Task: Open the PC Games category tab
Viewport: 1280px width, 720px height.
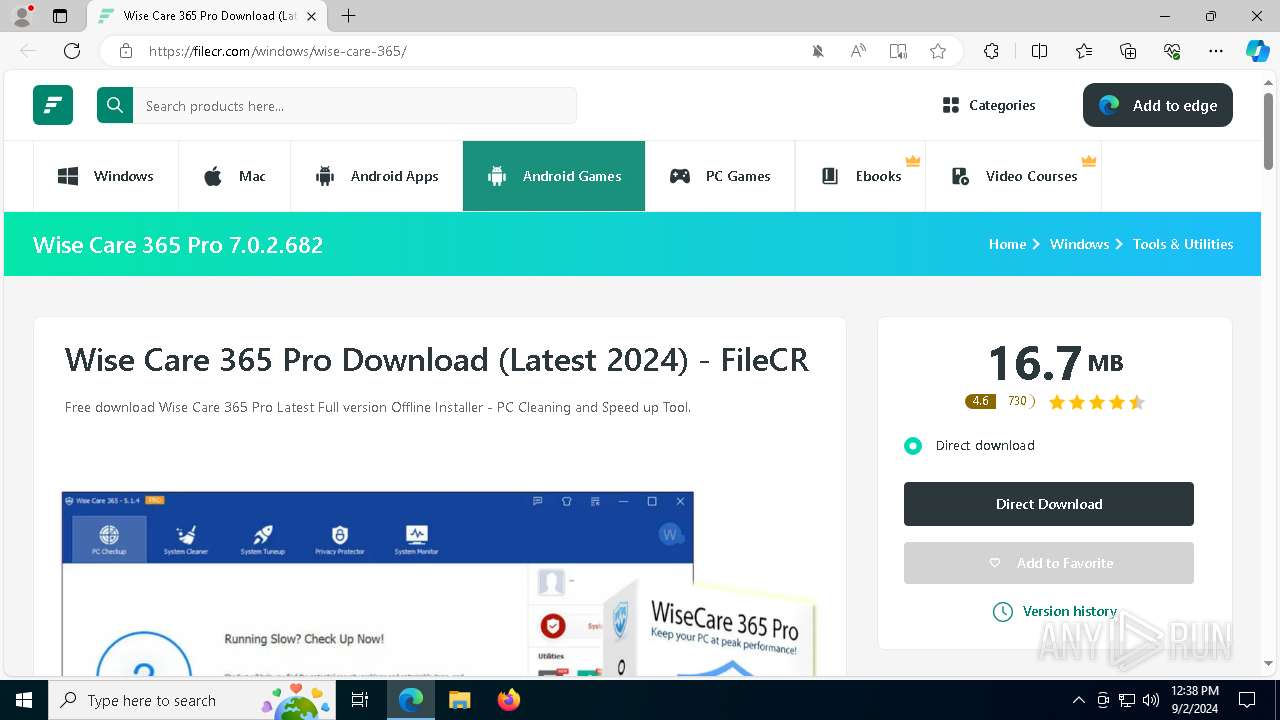Action: tap(720, 176)
